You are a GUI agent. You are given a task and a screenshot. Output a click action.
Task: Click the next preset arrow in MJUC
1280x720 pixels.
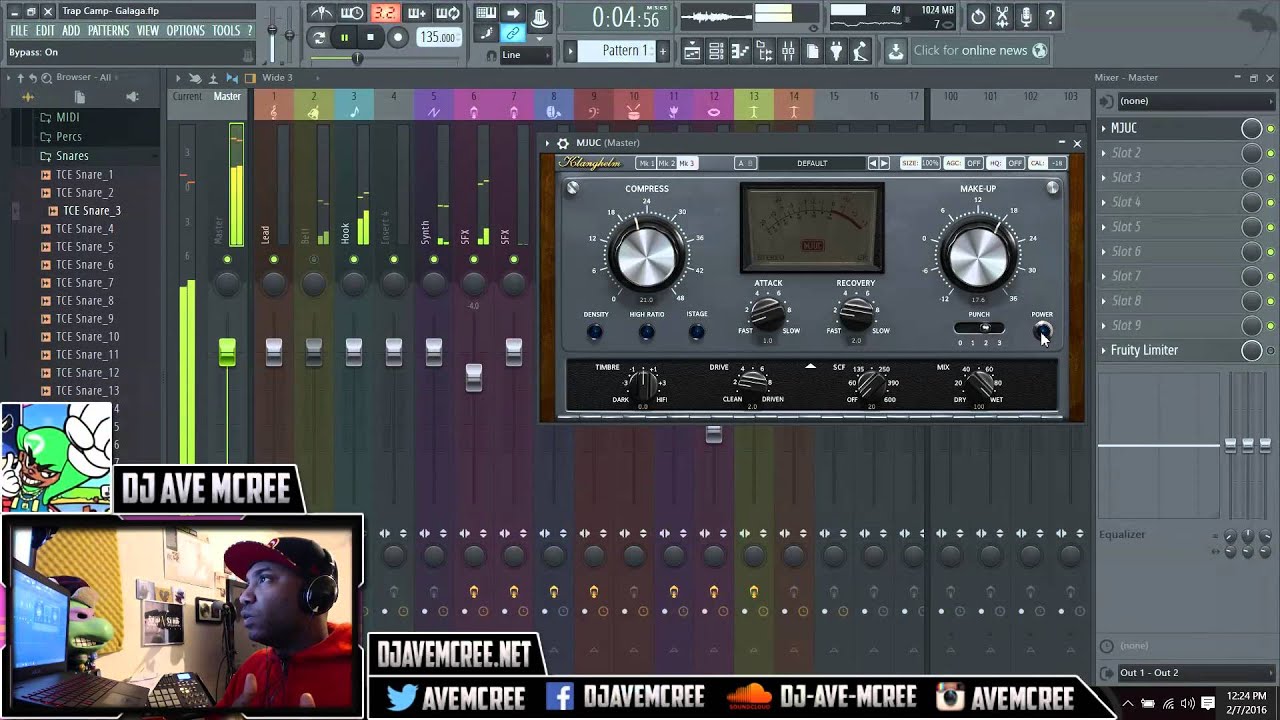click(x=885, y=163)
